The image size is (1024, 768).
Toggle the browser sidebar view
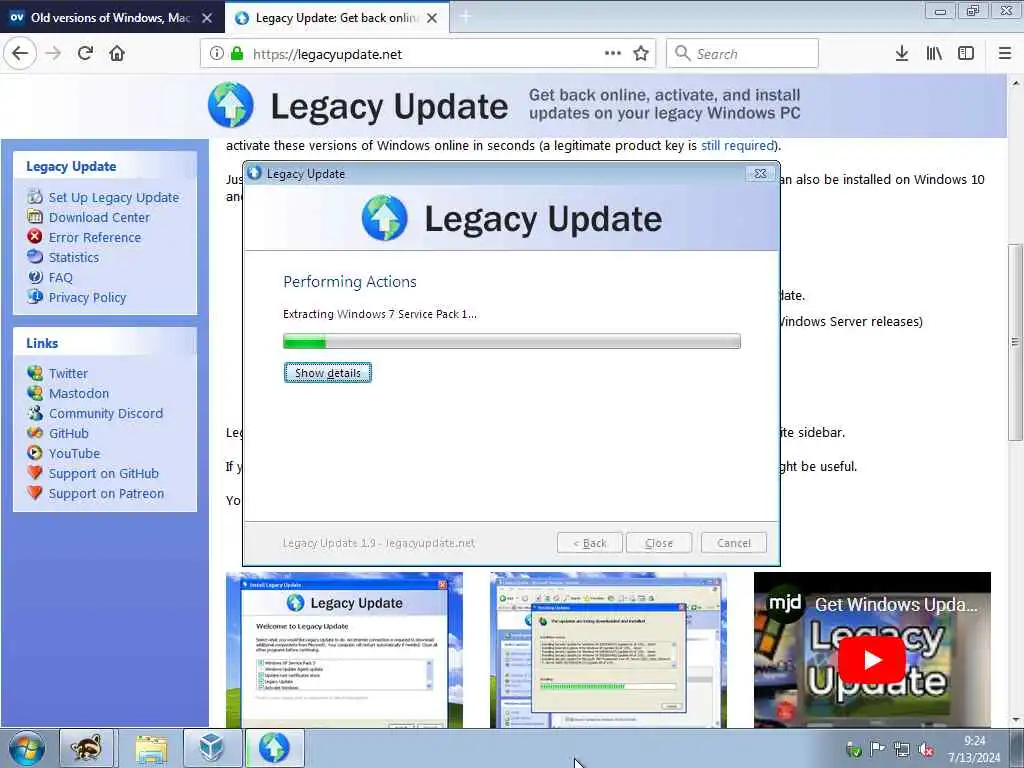(966, 54)
